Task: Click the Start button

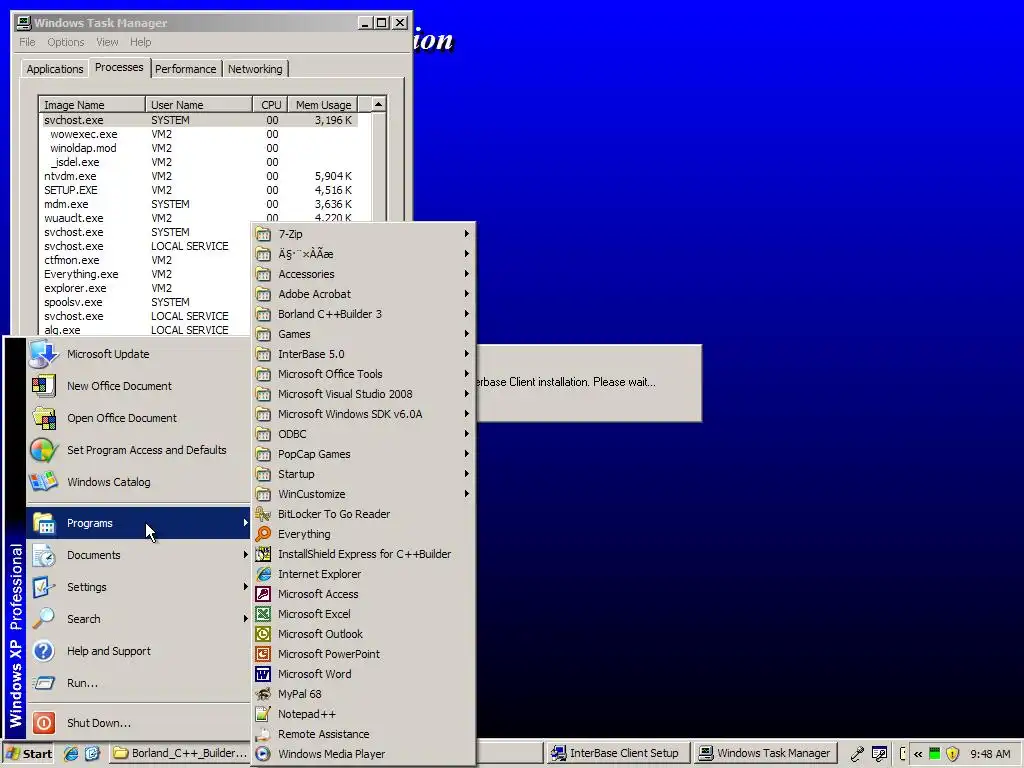Action: 29,754
